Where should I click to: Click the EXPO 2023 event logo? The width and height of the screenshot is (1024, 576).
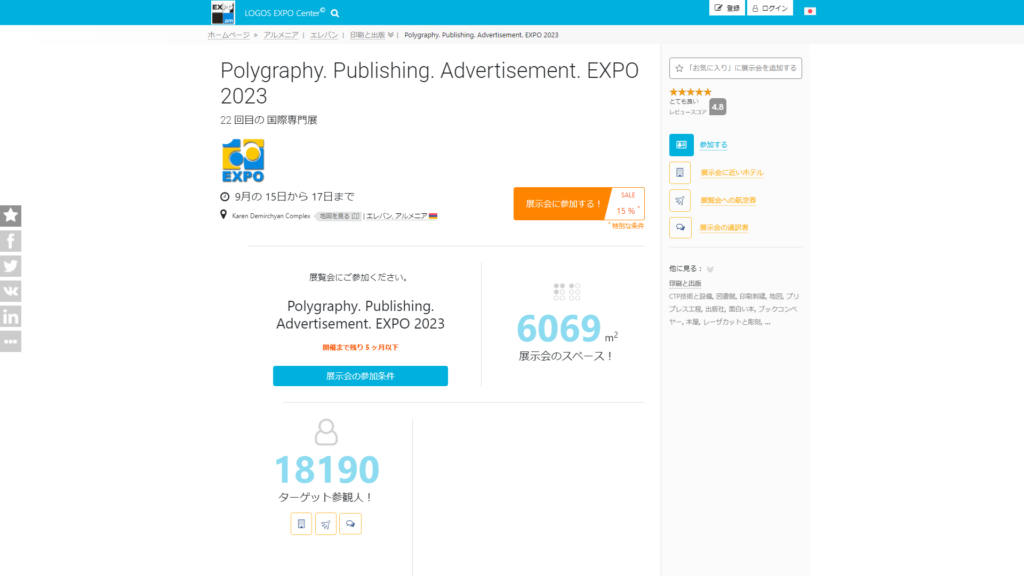pos(244,159)
